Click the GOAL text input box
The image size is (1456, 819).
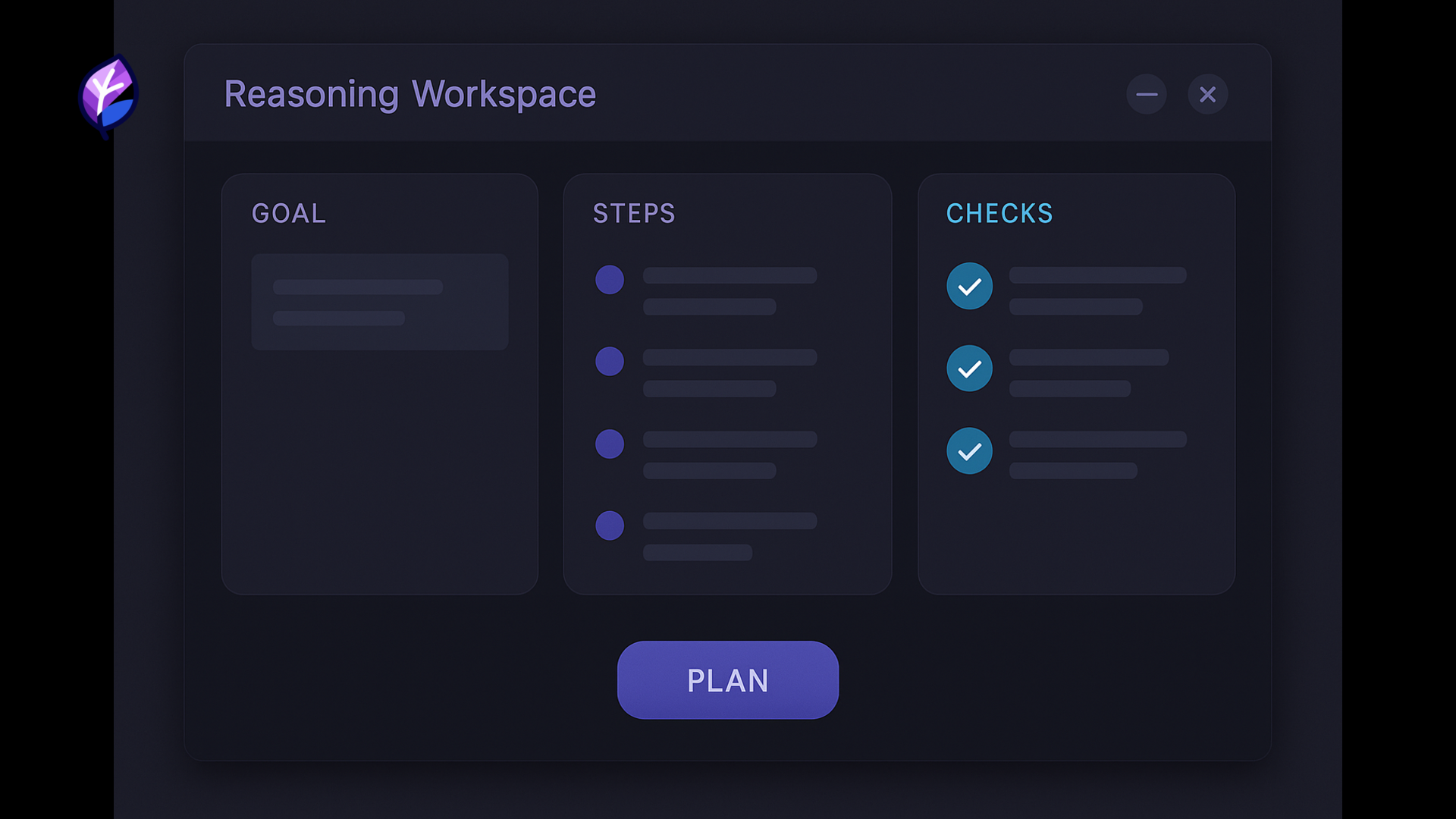click(x=379, y=302)
